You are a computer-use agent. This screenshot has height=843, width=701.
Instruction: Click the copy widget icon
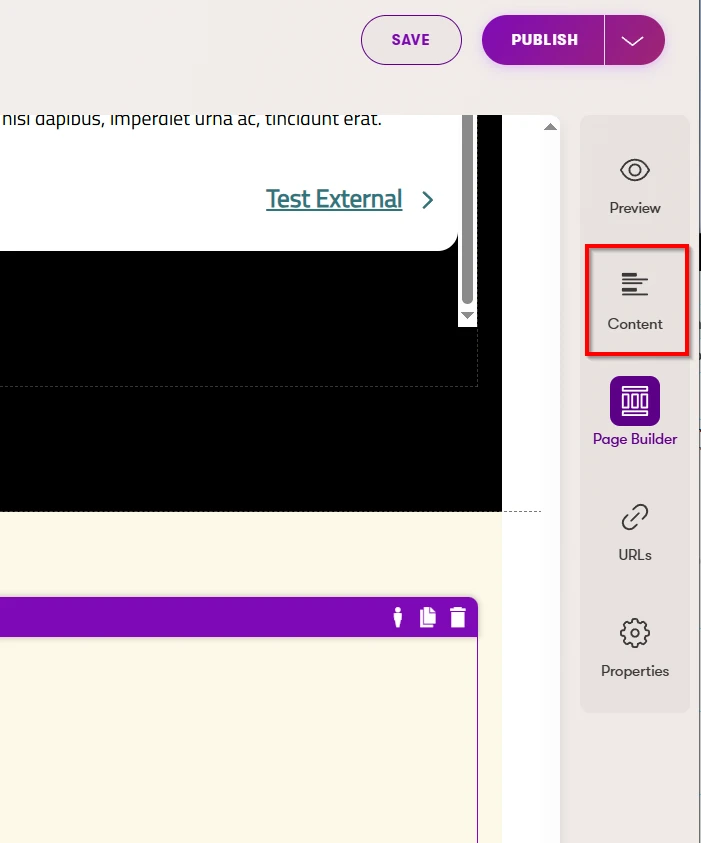[x=428, y=617]
